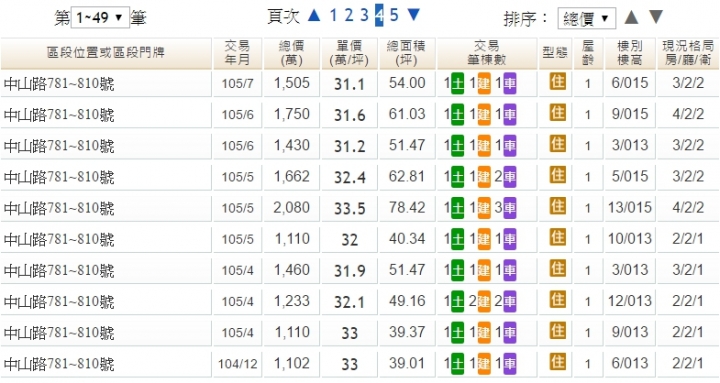This screenshot has width=720, height=383.
Task: Click orange 建 icon in 2,080 row
Action: (484, 208)
